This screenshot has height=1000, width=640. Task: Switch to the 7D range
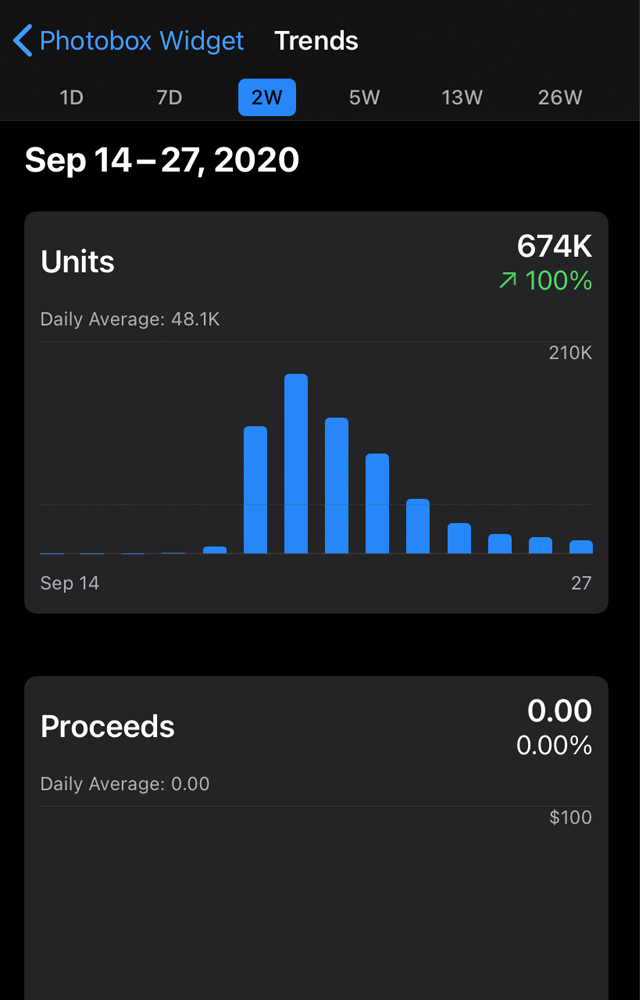(x=169, y=98)
